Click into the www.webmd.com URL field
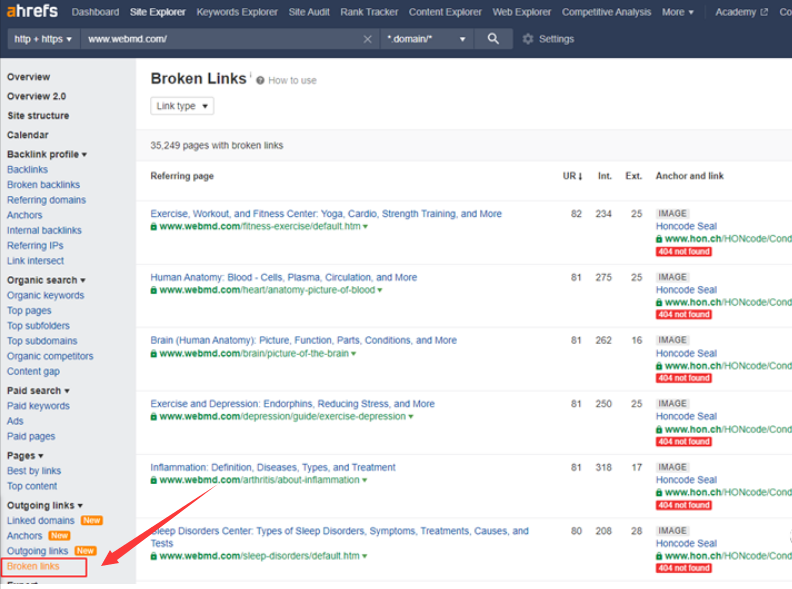 click(x=220, y=39)
